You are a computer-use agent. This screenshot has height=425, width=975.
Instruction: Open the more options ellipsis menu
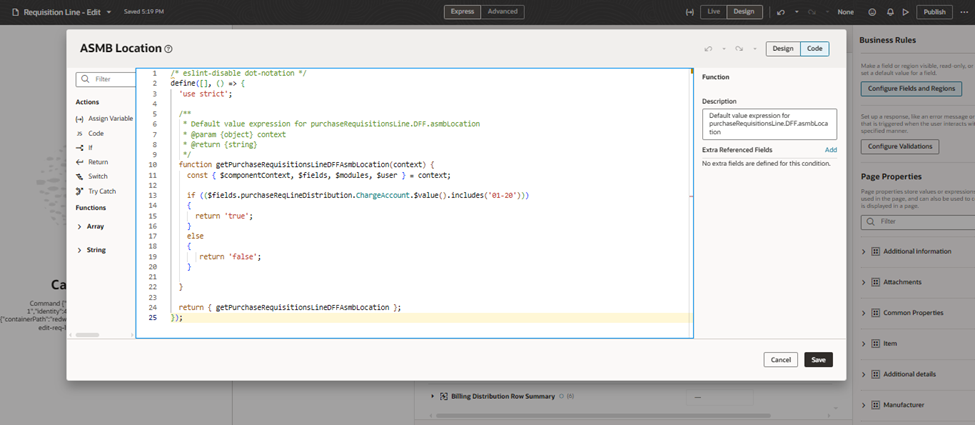click(964, 12)
